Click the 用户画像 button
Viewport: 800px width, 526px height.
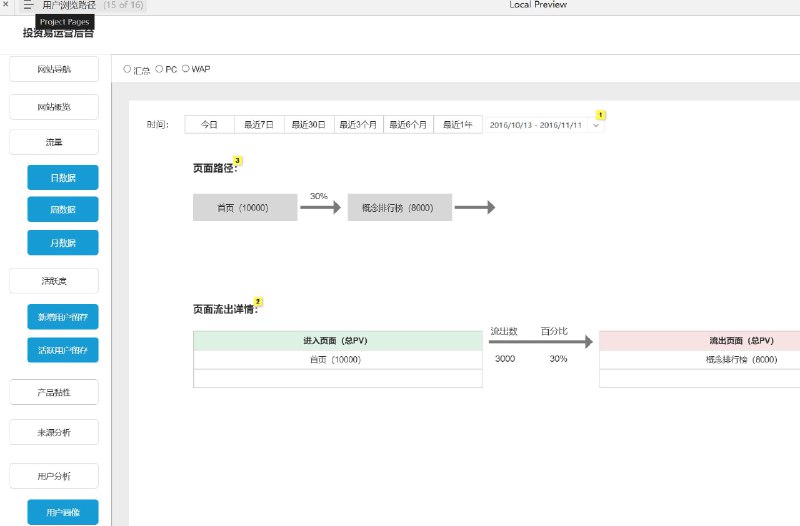63,512
